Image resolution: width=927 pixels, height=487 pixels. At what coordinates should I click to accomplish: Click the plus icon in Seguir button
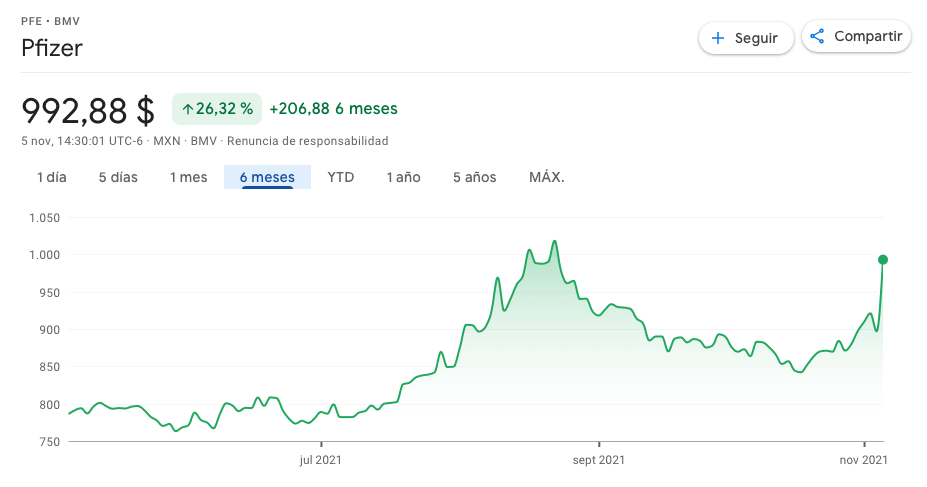pyautogui.click(x=718, y=38)
